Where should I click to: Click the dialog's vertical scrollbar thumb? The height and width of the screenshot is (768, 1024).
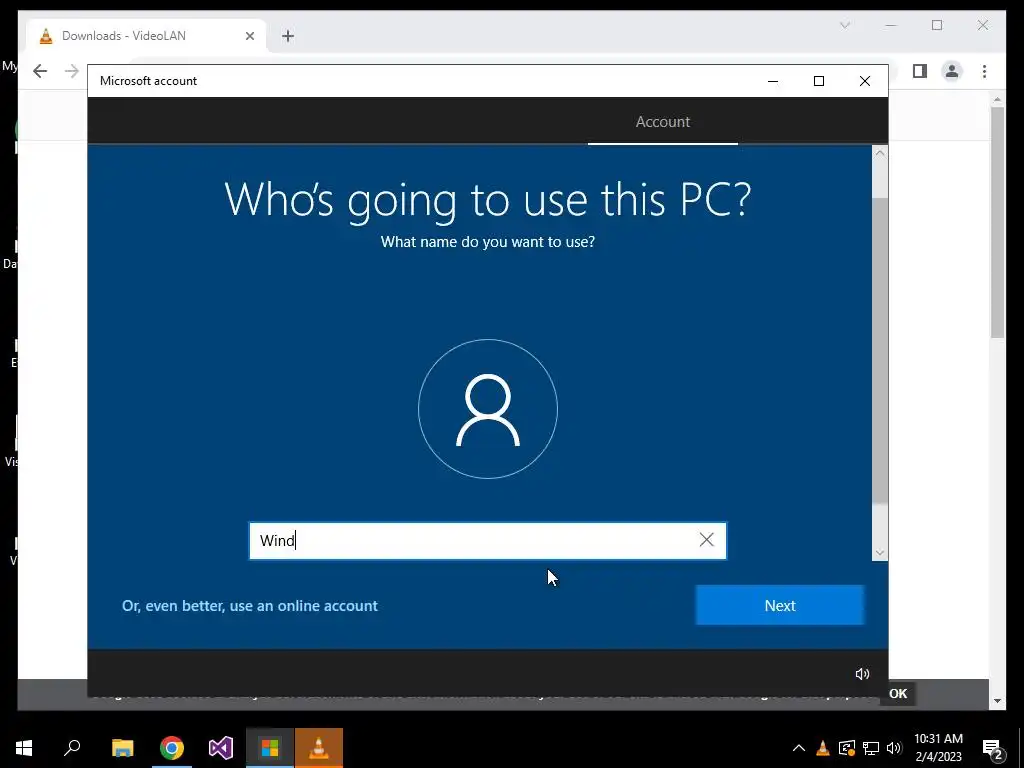click(x=880, y=349)
